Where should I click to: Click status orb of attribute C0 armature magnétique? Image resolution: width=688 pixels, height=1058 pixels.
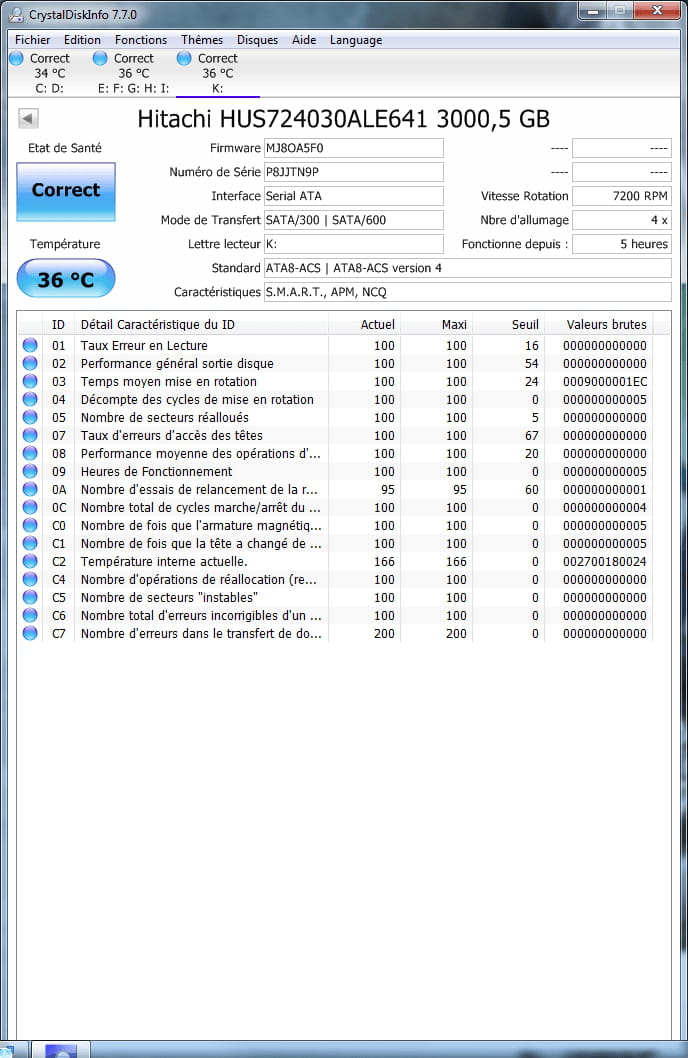pyautogui.click(x=30, y=525)
